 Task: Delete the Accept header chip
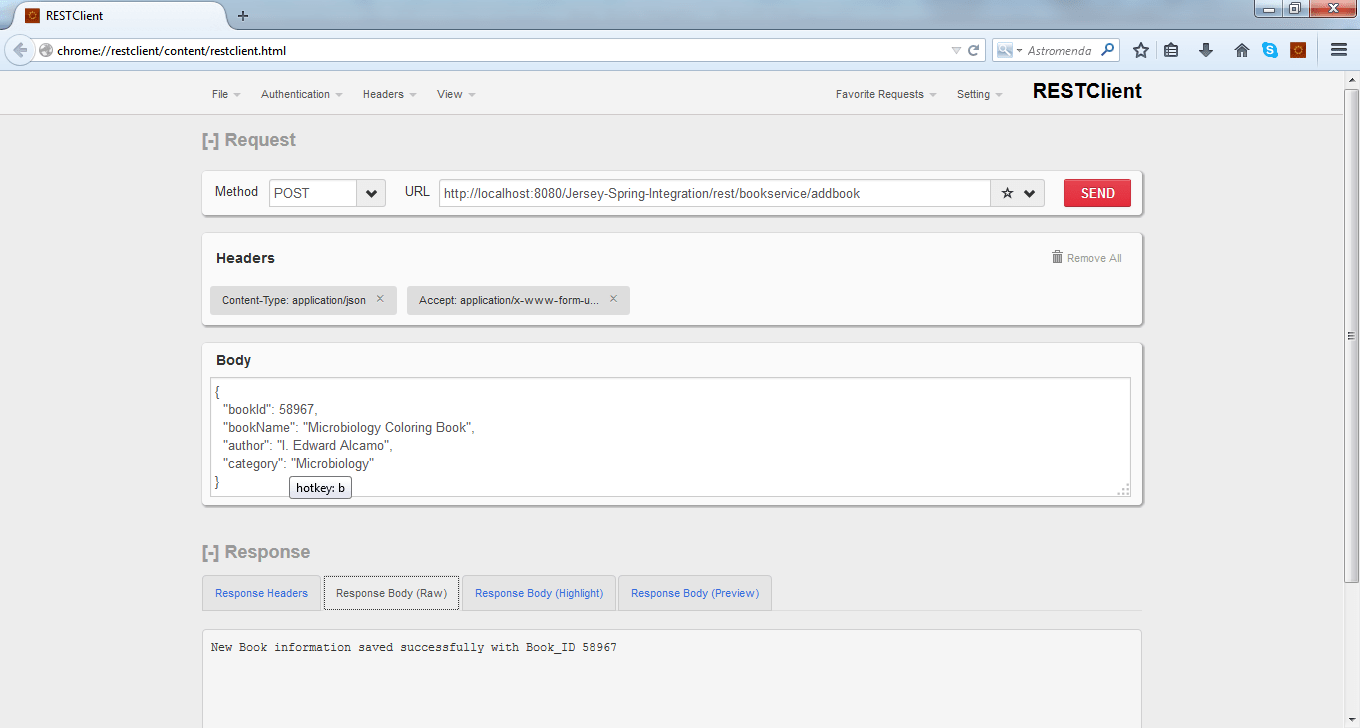coord(613,299)
